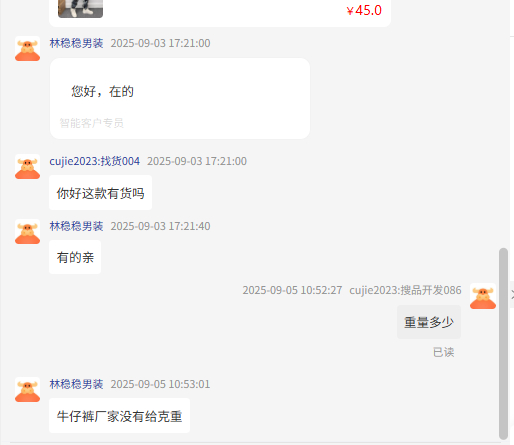Click avatar of cujie2023:搜品开发086
514x445 pixels.
point(483,296)
